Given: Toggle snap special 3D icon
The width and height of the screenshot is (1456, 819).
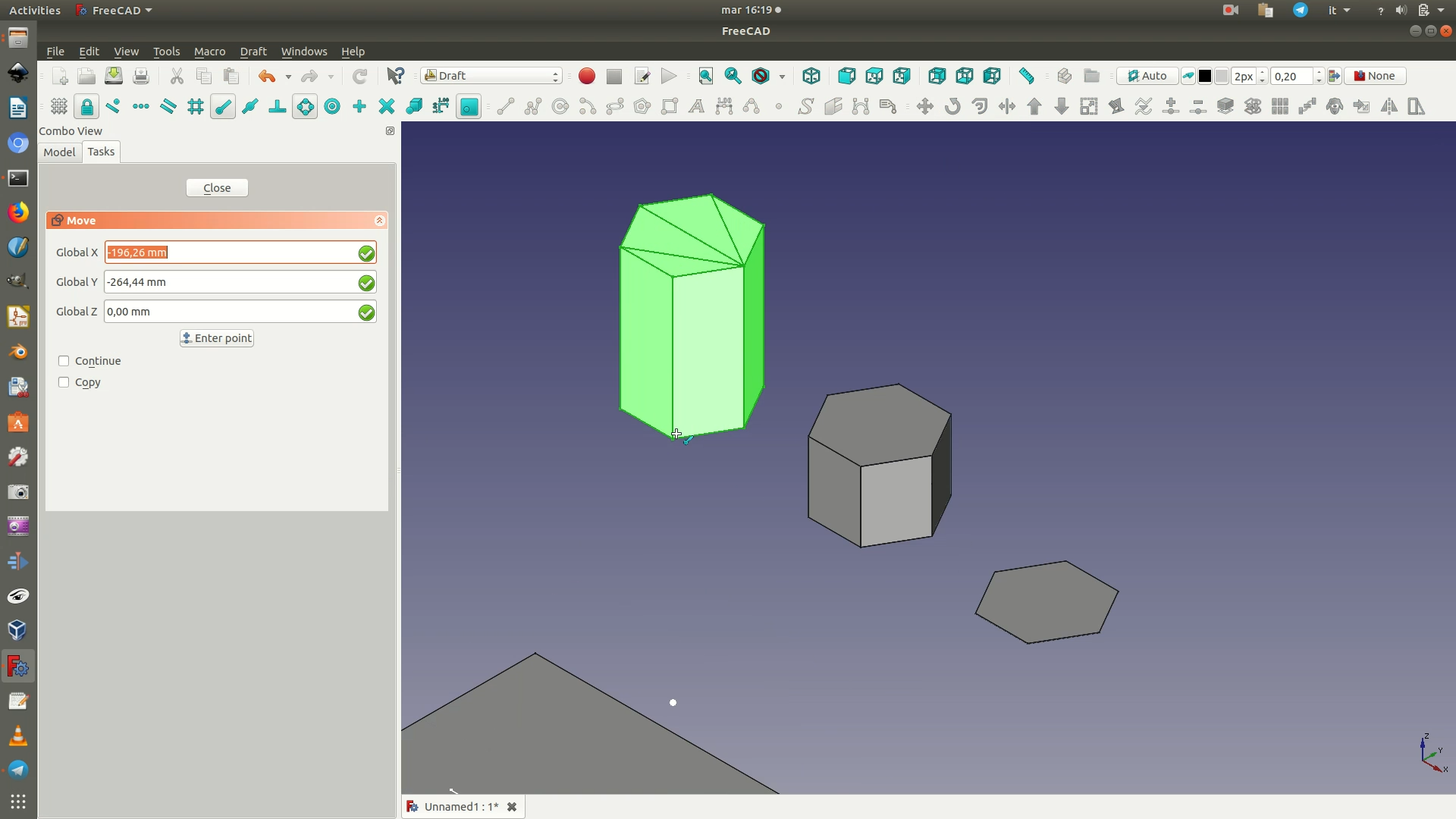Looking at the screenshot, I should [x=414, y=107].
